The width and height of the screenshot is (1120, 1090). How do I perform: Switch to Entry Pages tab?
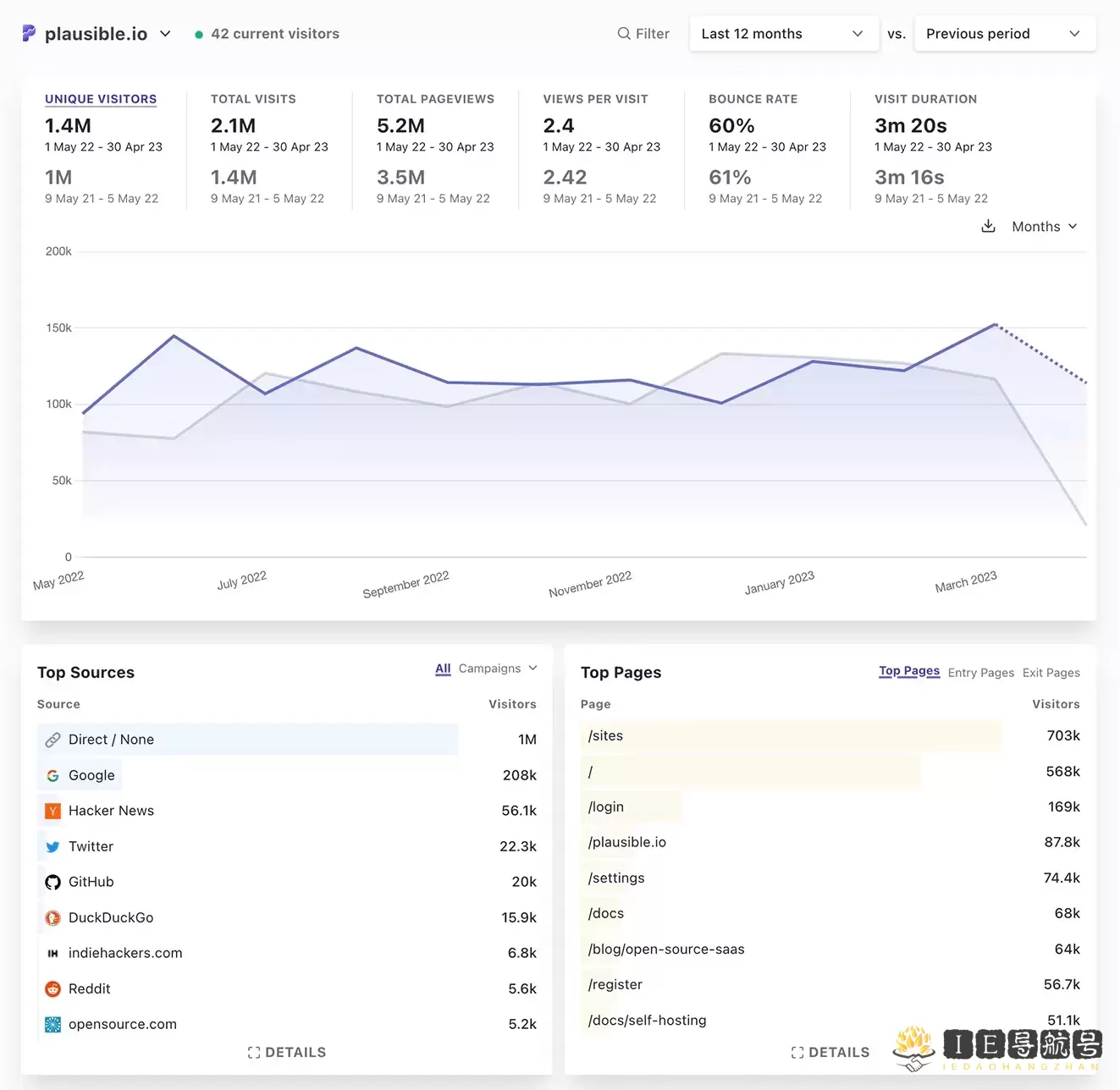pos(980,673)
